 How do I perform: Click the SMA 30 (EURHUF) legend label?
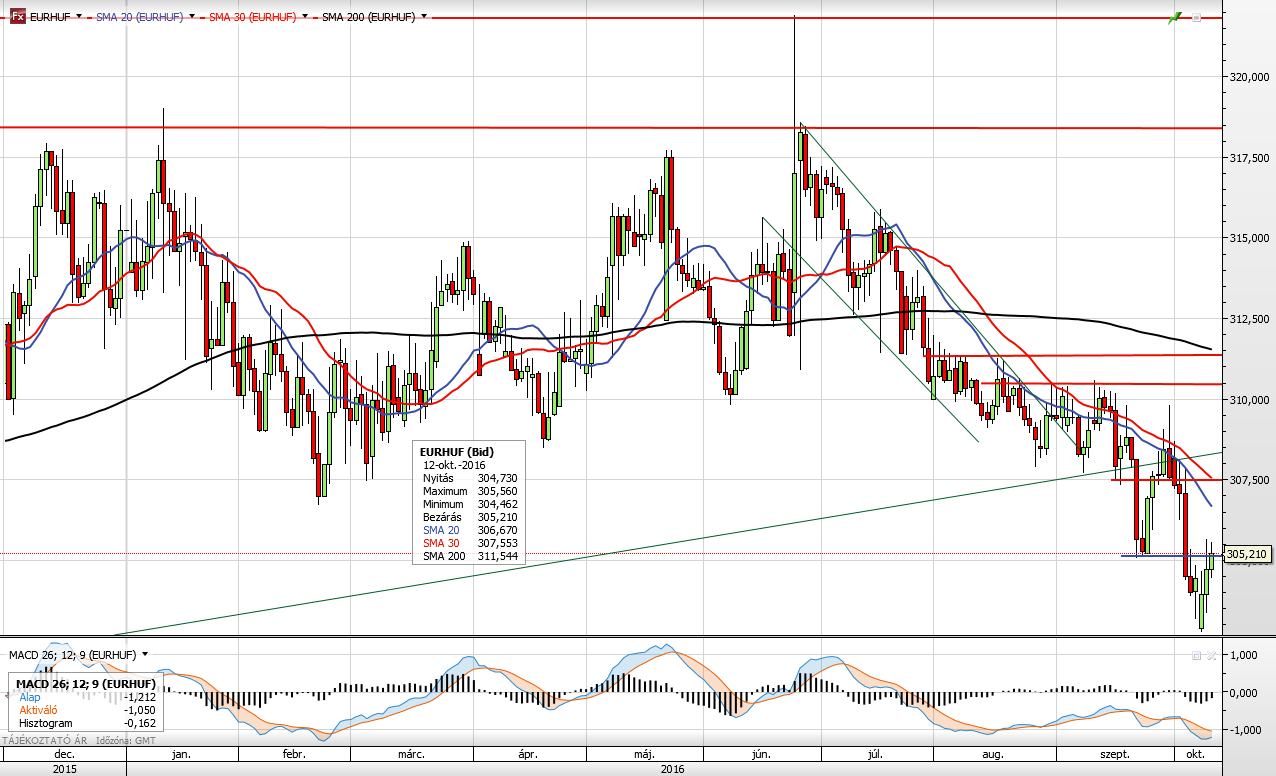point(252,17)
